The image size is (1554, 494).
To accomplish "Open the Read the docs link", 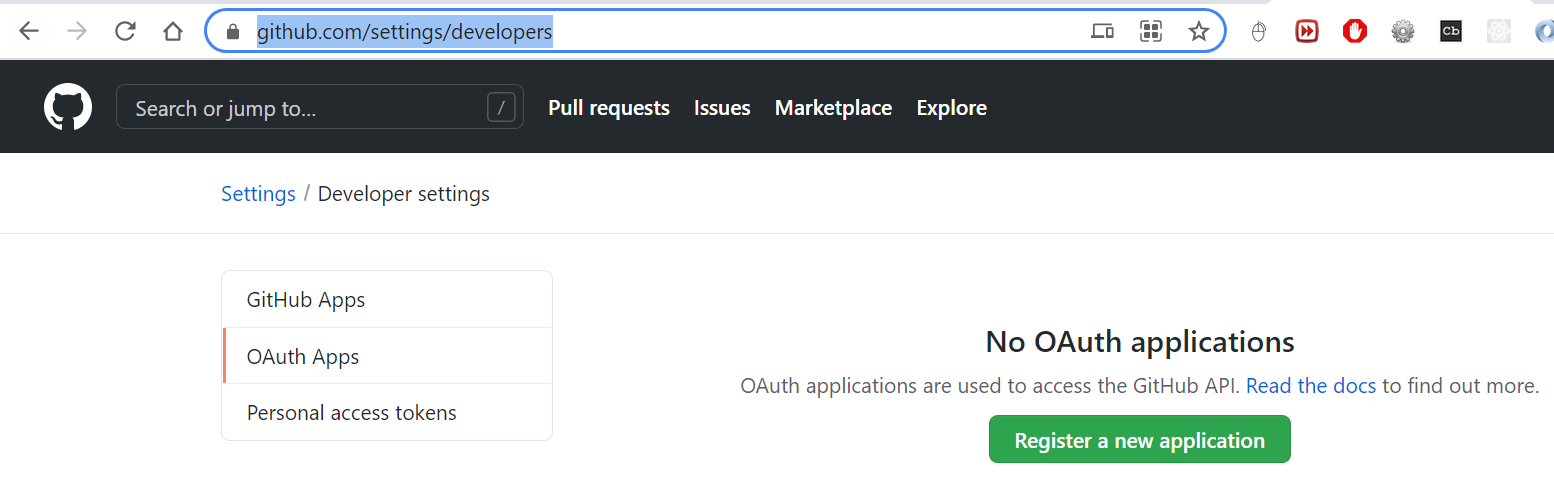I will click(1310, 385).
